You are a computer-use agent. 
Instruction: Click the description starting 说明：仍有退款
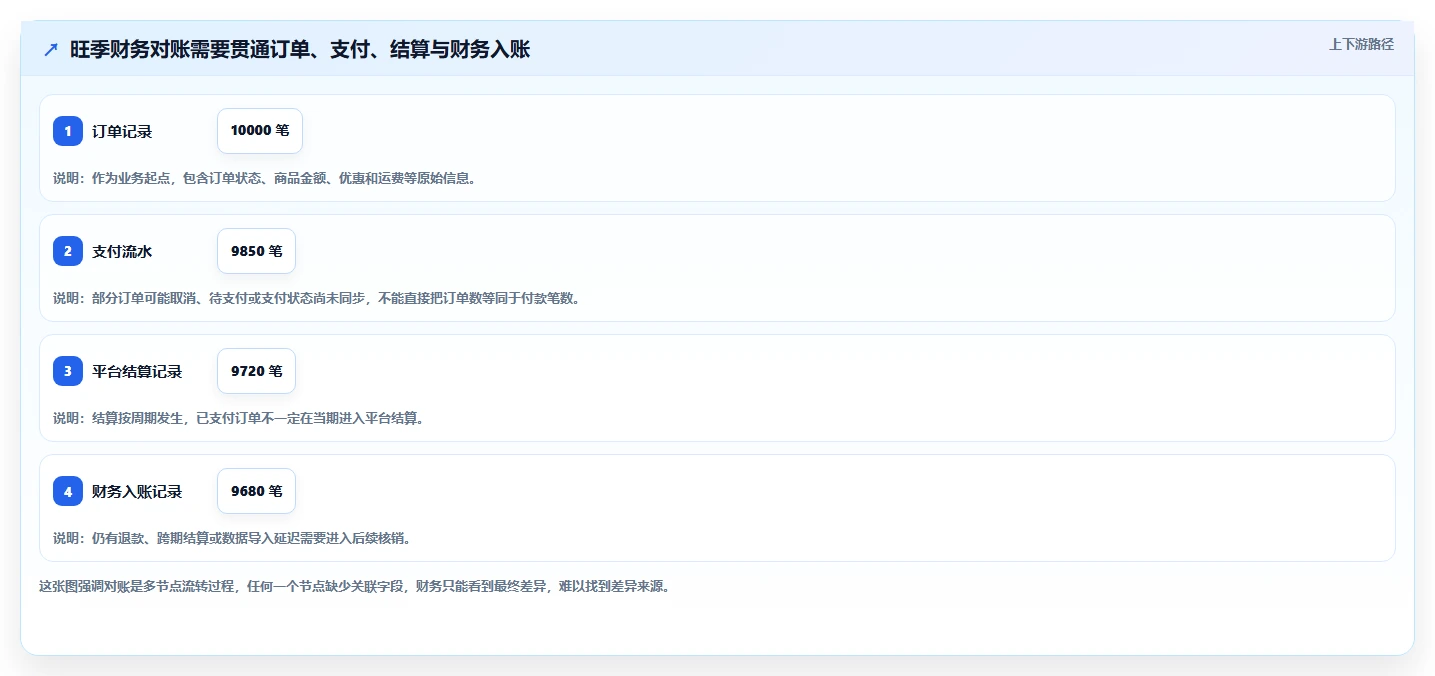point(232,538)
